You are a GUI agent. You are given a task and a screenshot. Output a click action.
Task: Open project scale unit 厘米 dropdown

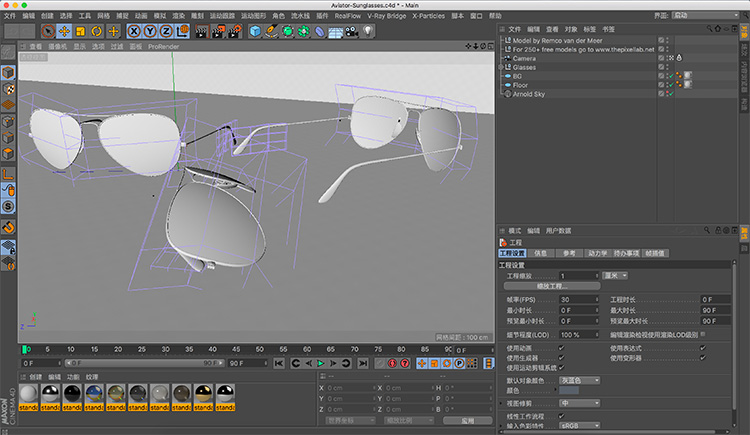point(615,276)
